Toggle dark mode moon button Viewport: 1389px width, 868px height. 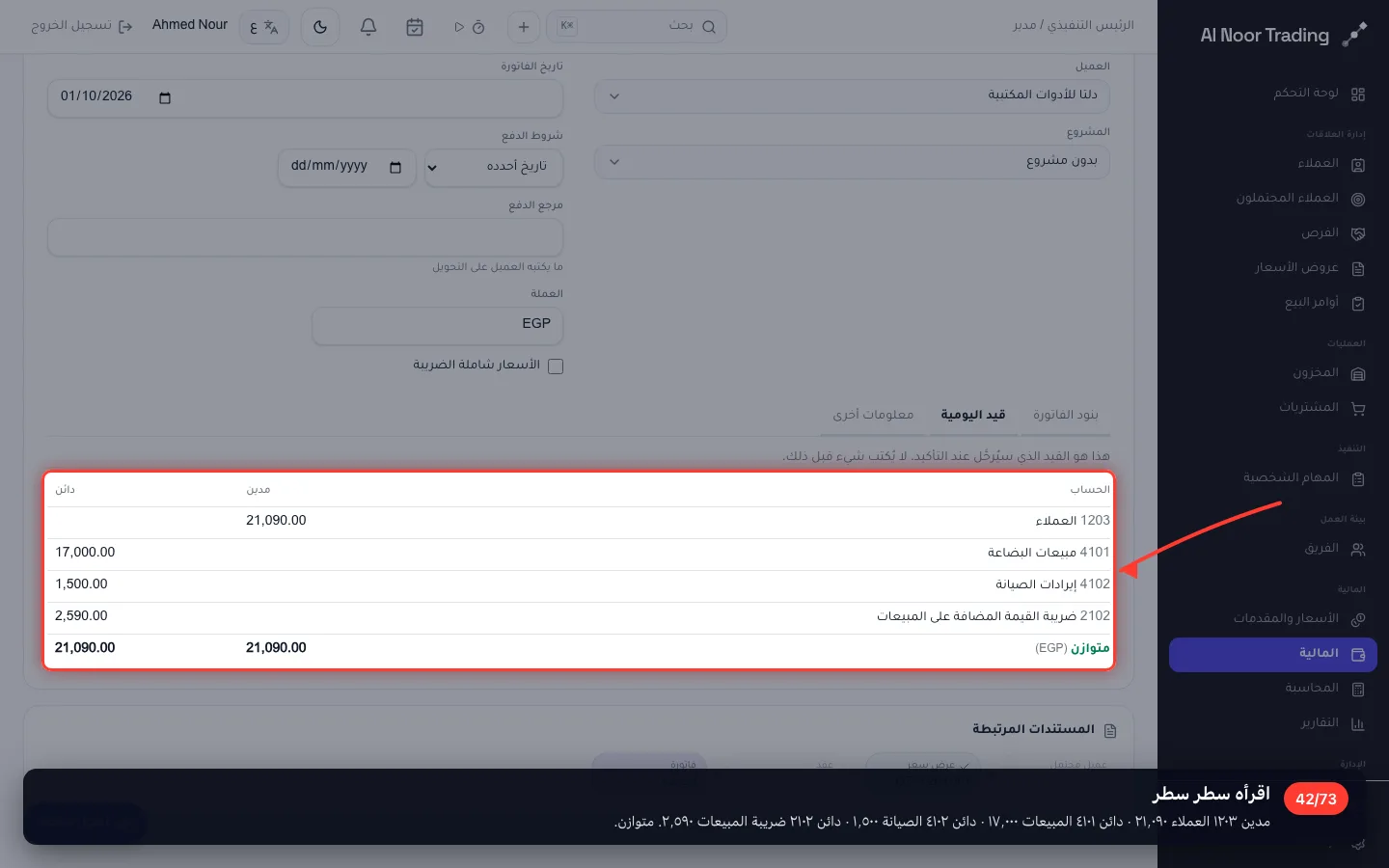coord(320,27)
